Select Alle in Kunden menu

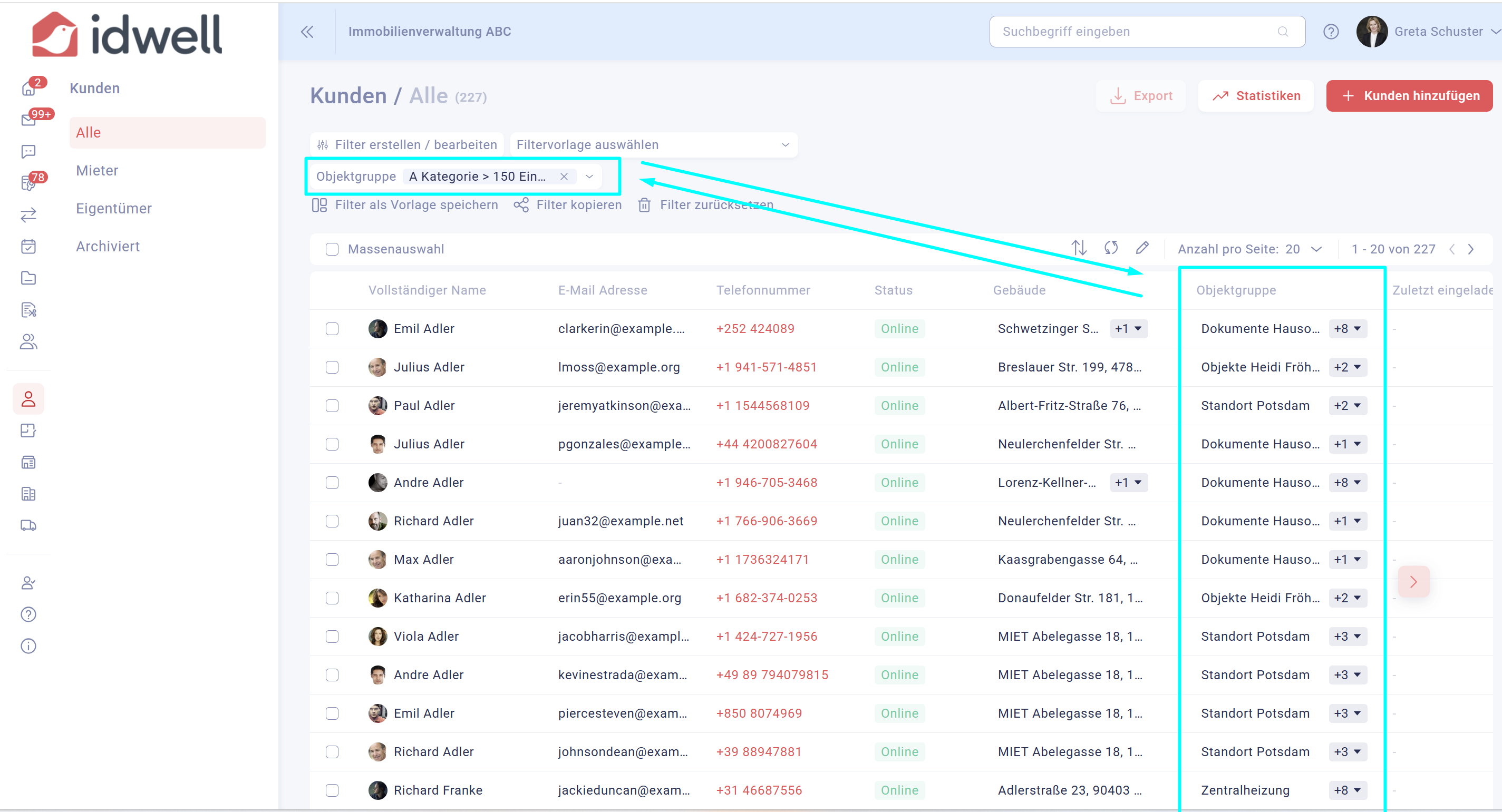coord(167,133)
